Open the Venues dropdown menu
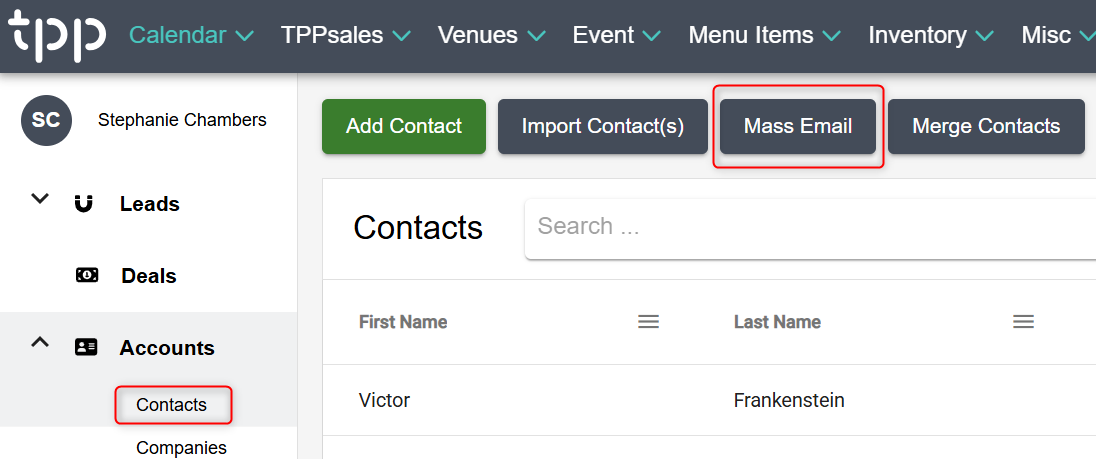This screenshot has height=459, width=1096. pos(491,36)
